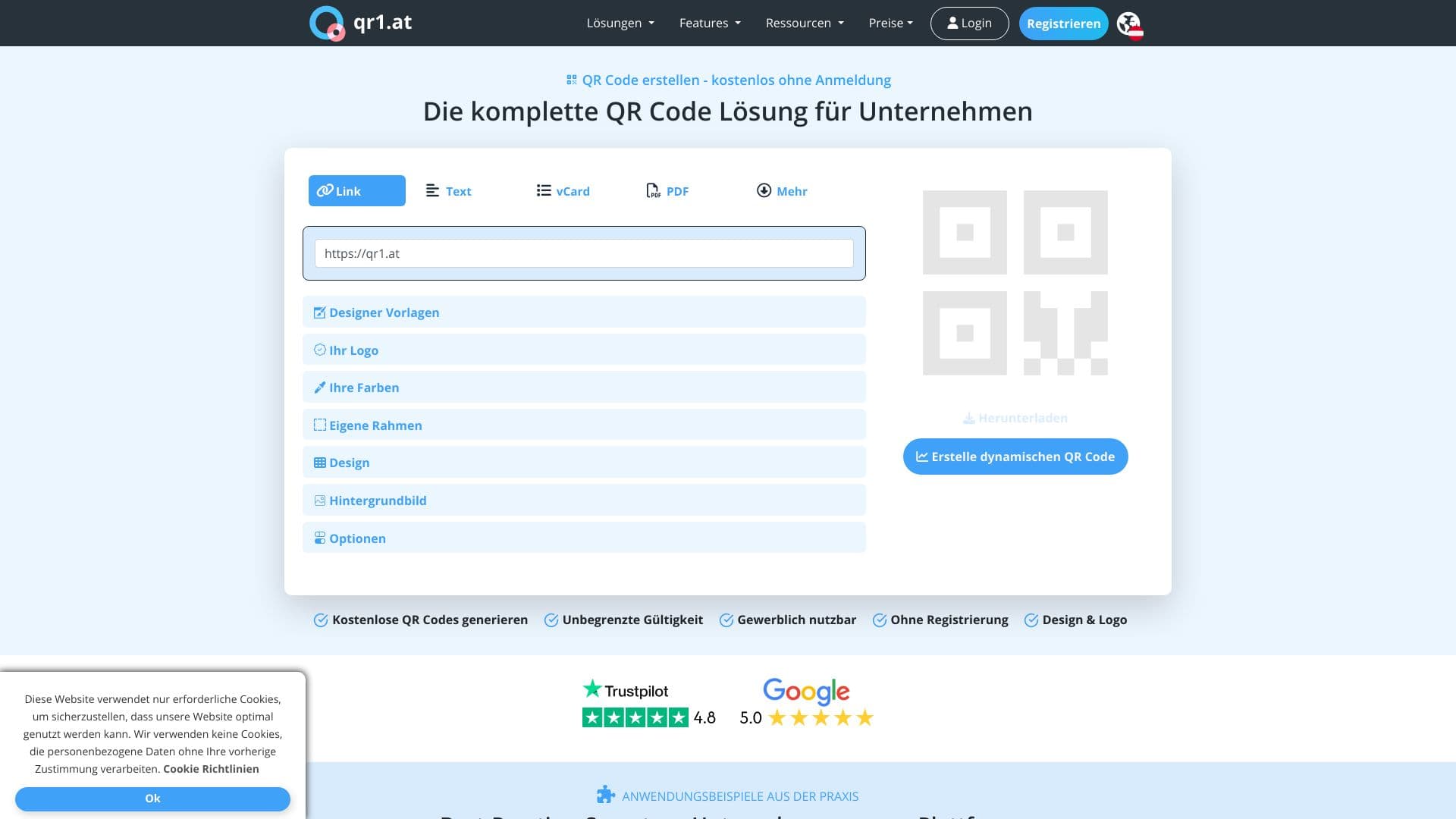Viewport: 1456px width, 819px height.
Task: Open the vCard QR code option
Action: point(542,190)
